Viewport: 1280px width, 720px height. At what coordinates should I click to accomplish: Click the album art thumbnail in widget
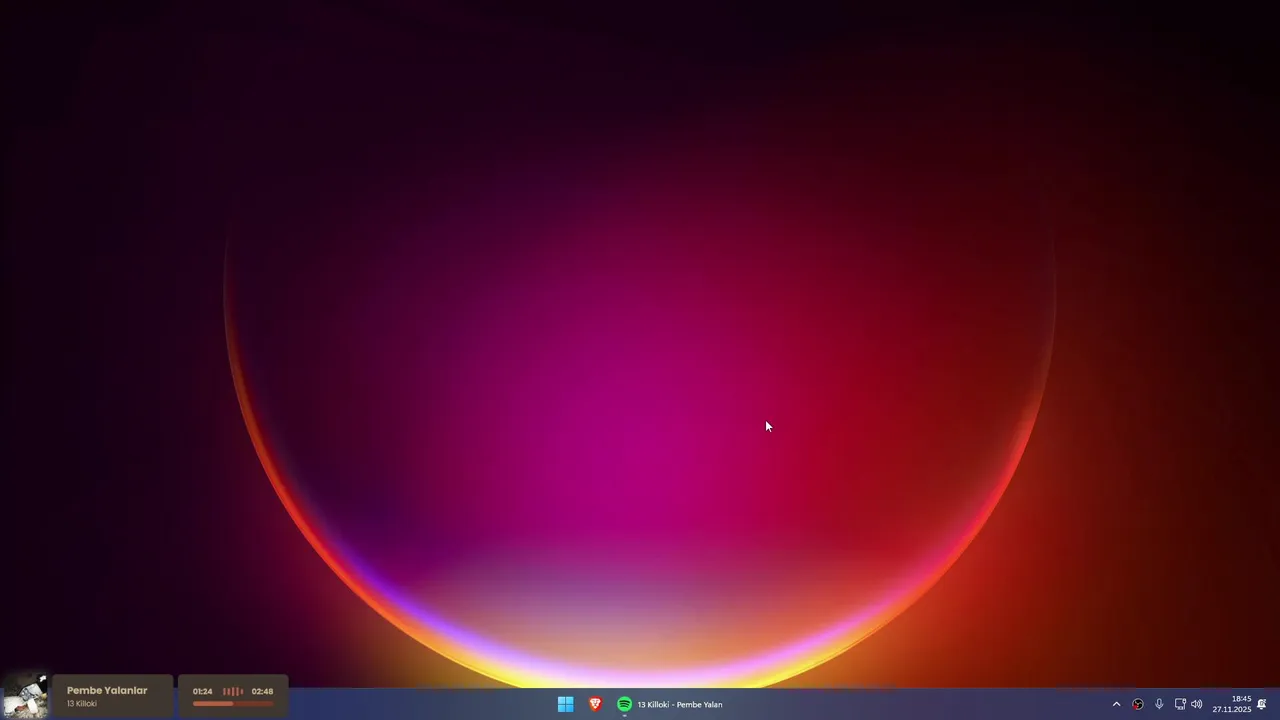click(x=25, y=696)
